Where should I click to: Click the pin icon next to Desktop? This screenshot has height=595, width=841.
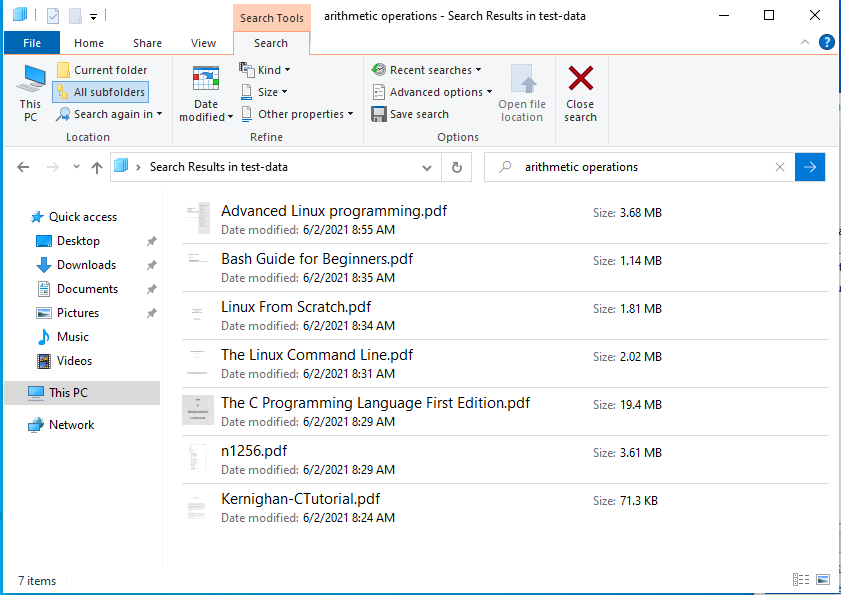pos(152,241)
